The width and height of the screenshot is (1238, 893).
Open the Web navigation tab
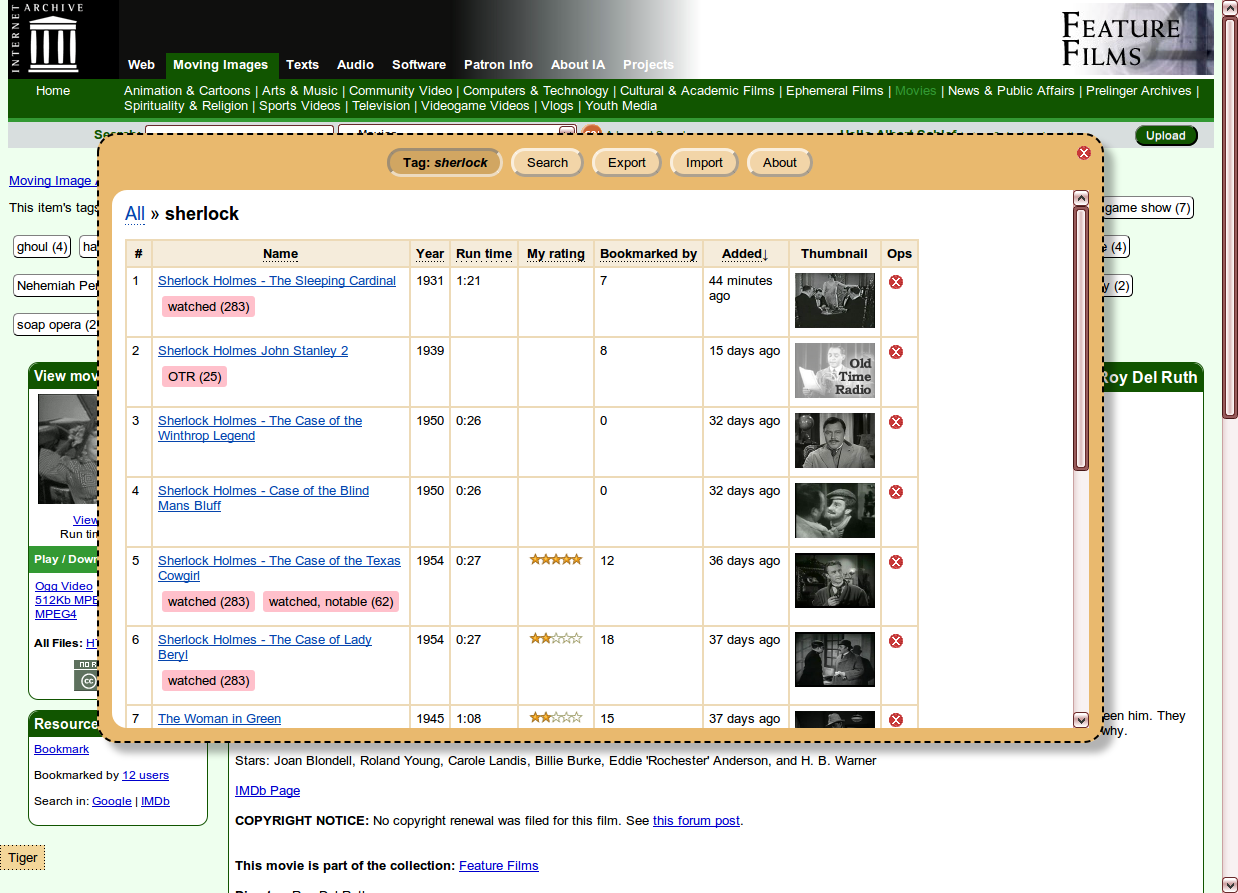point(141,65)
